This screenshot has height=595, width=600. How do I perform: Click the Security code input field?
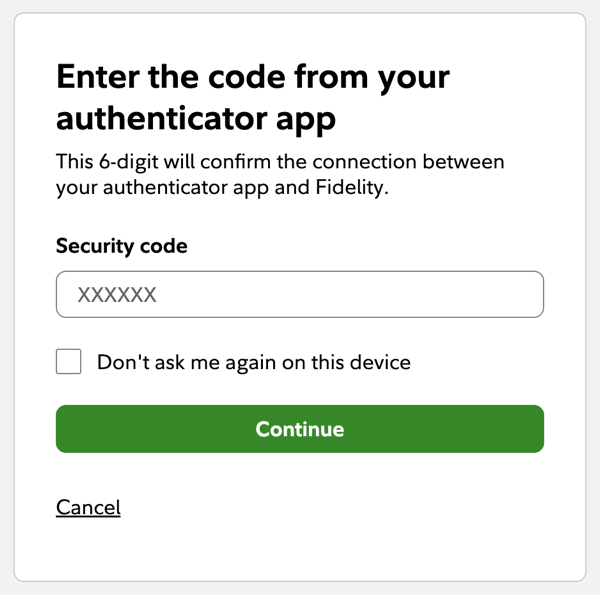pyautogui.click(x=299, y=294)
